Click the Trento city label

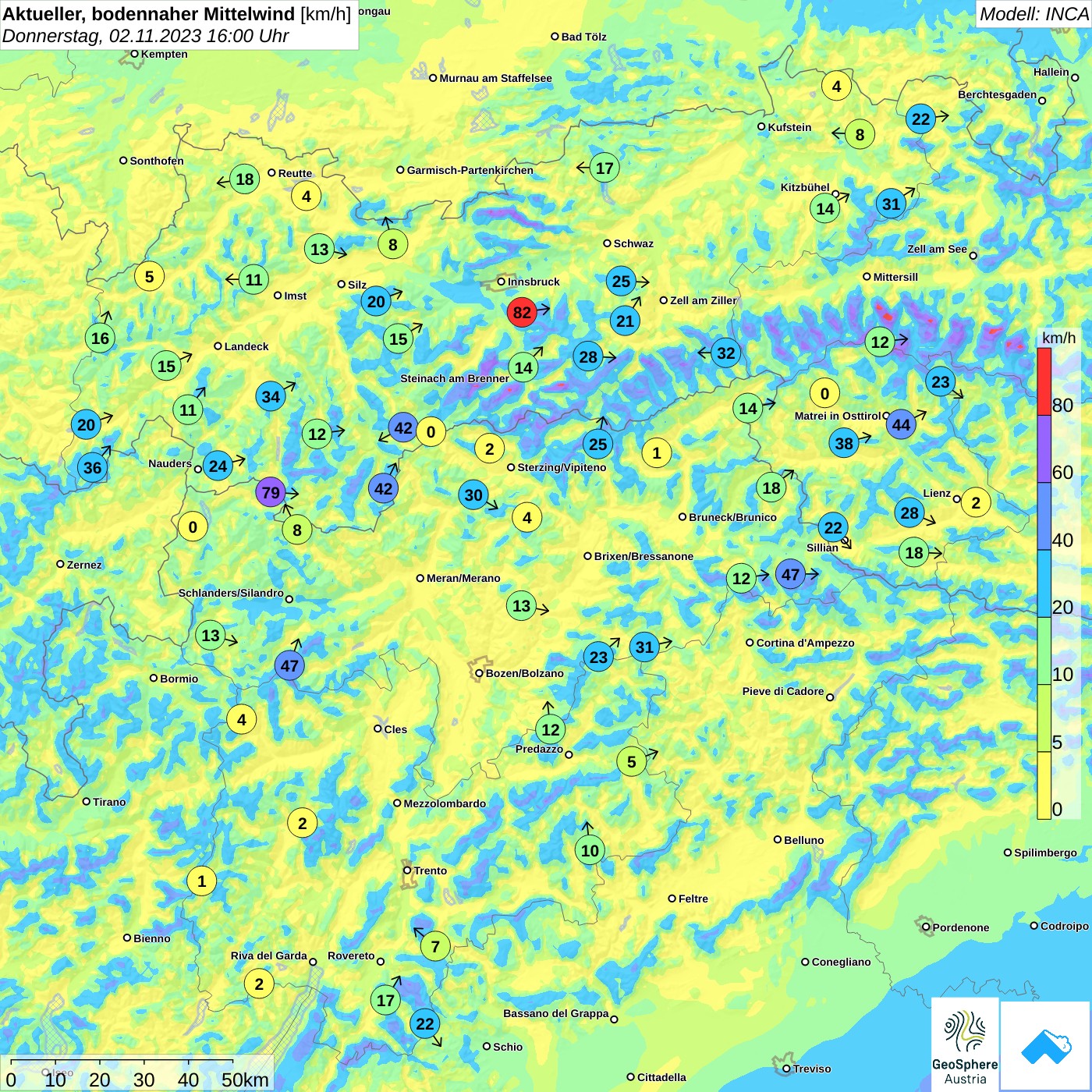[431, 870]
